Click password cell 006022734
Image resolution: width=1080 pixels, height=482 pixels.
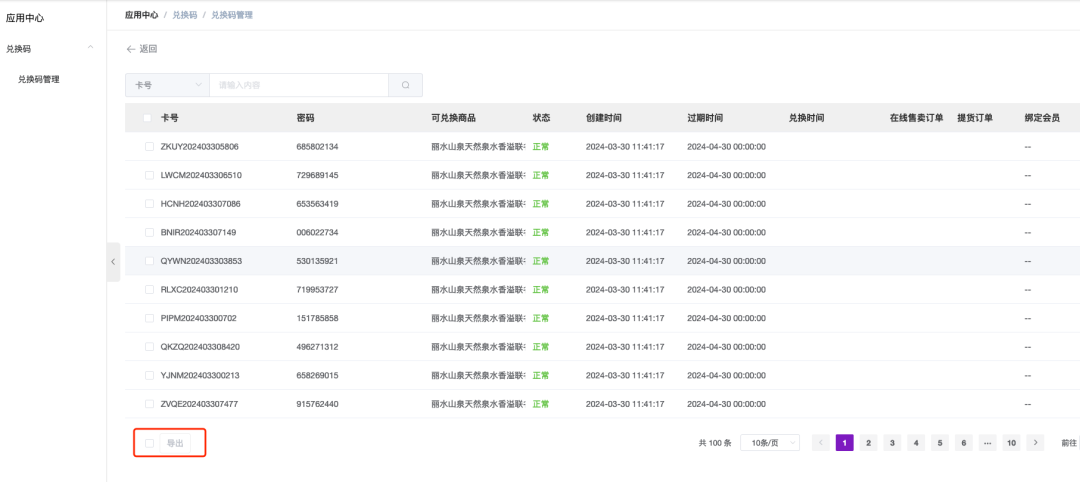click(x=318, y=233)
